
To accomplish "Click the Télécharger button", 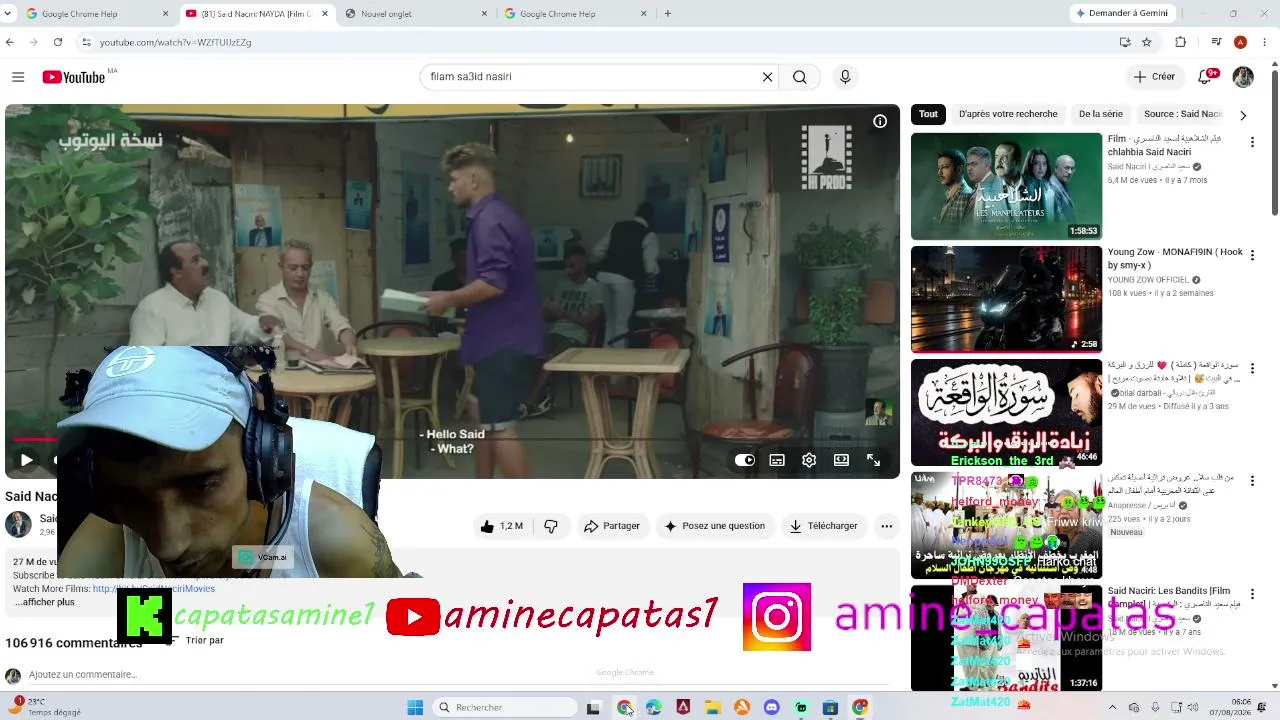I will click(x=824, y=526).
